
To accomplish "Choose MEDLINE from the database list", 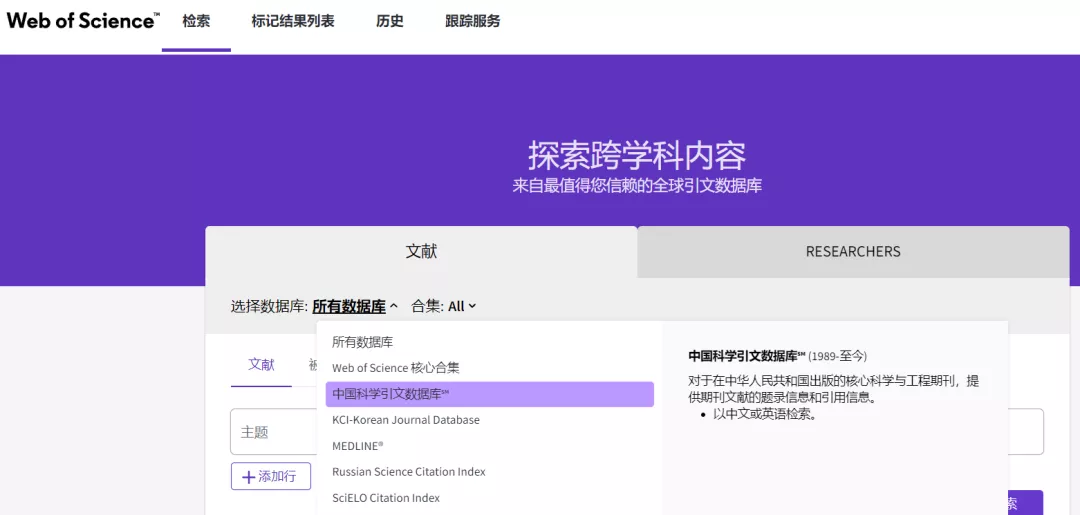I will (490, 446).
